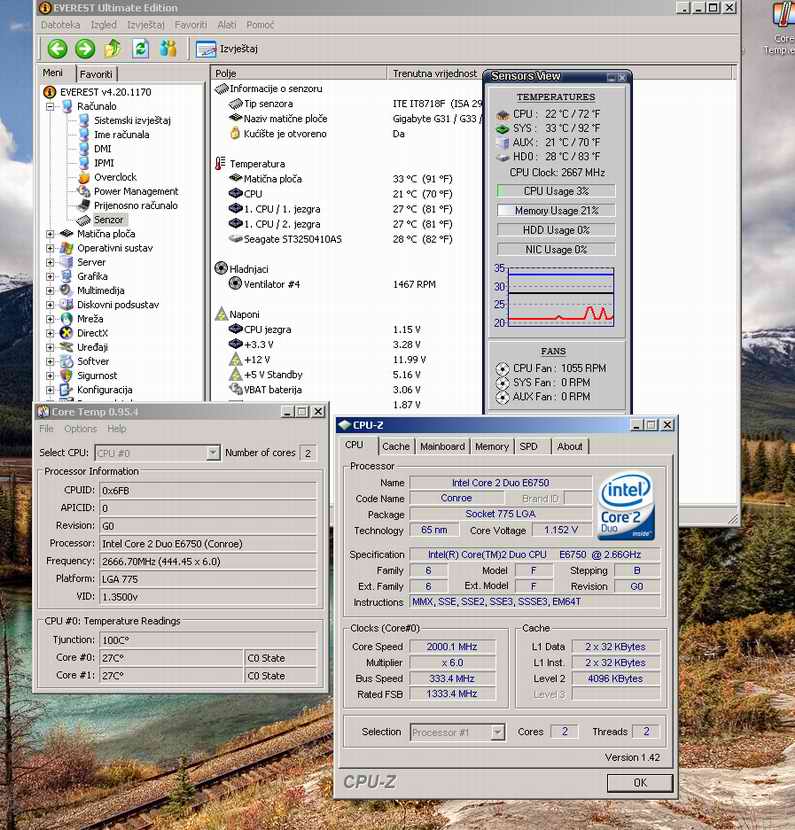Click the CPU Usage bar in Sensors View
Screen dimensions: 795x830
(x=556, y=191)
